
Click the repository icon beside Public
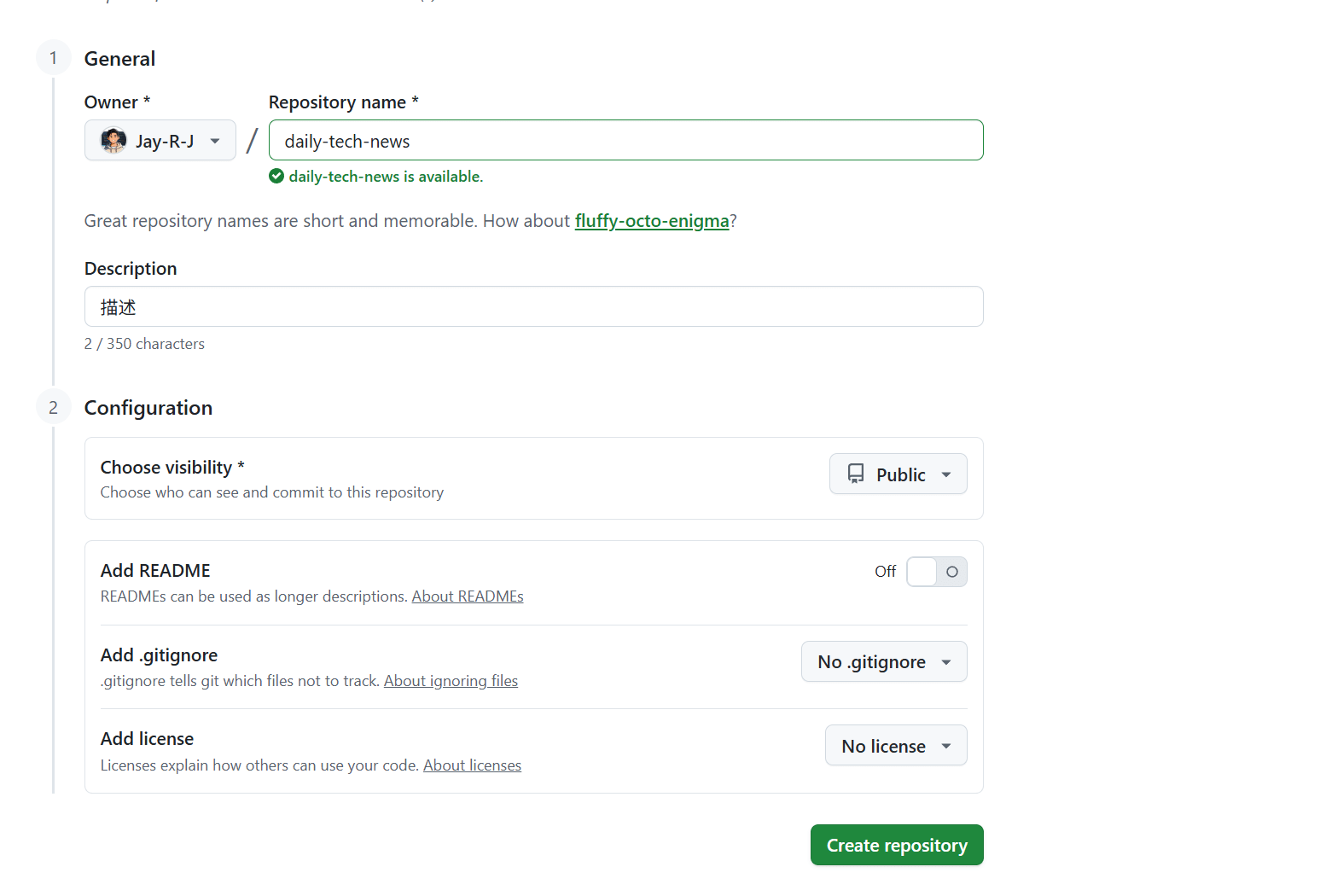tap(856, 474)
